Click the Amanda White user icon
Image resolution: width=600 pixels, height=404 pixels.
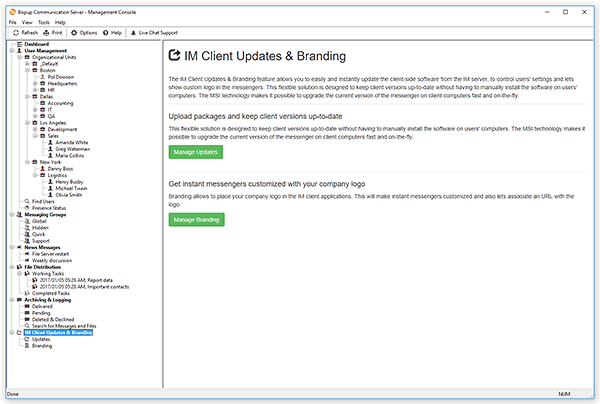pos(51,143)
